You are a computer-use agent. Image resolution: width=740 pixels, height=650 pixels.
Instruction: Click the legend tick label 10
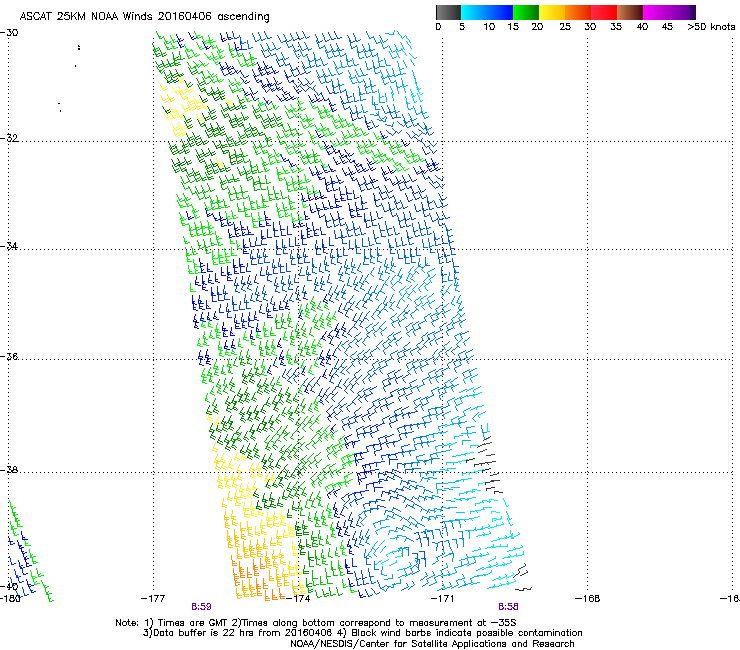[489, 27]
